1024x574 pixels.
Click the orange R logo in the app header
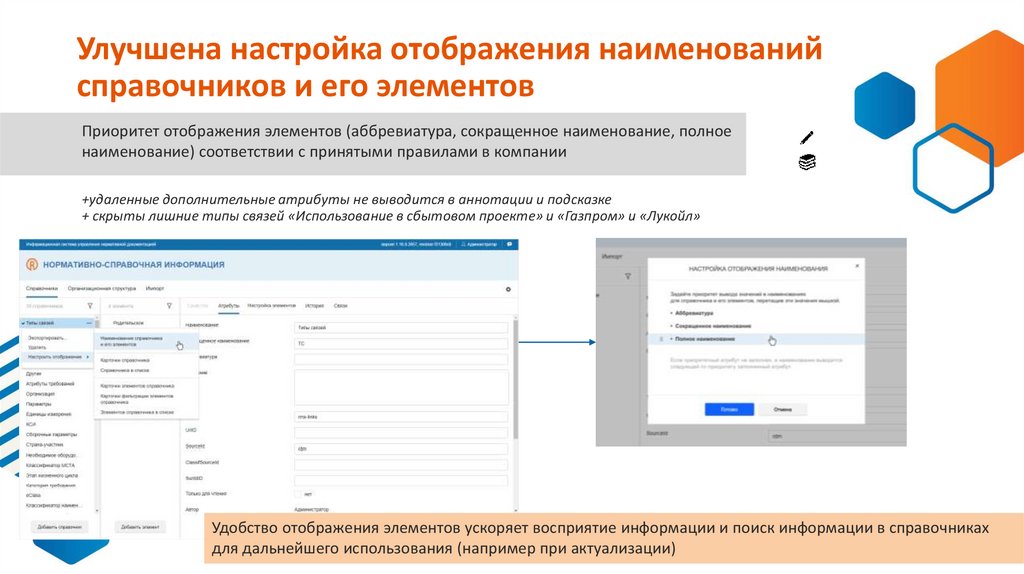(x=32, y=264)
